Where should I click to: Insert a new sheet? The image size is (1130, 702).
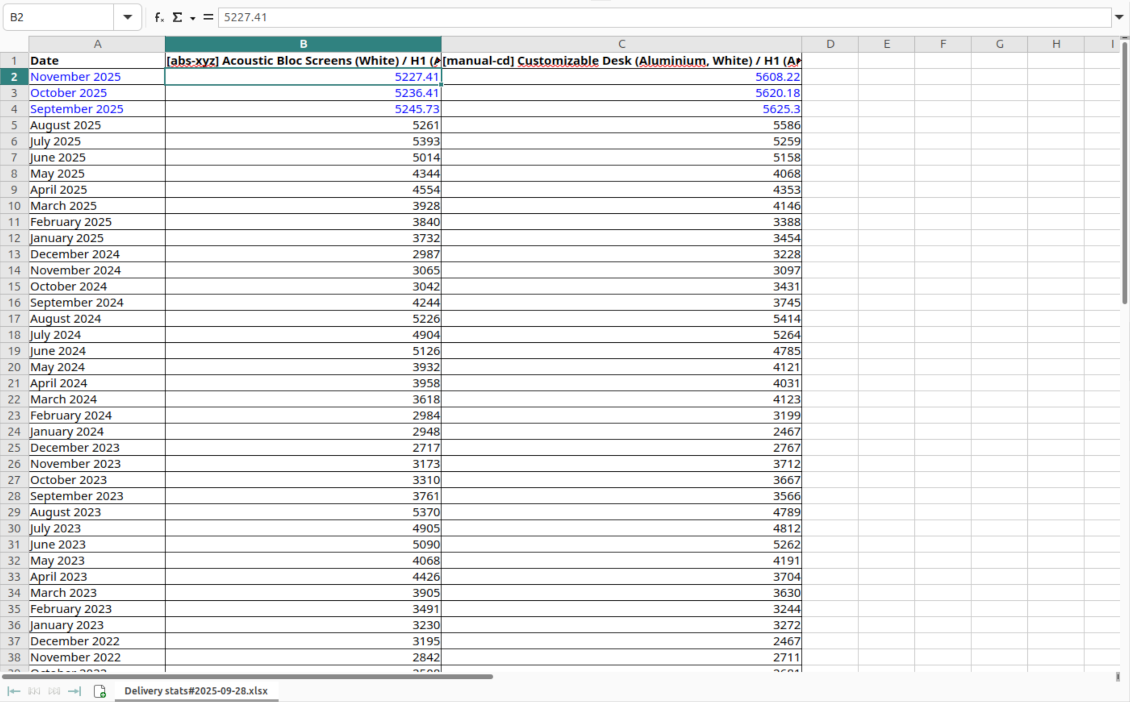(x=98, y=690)
